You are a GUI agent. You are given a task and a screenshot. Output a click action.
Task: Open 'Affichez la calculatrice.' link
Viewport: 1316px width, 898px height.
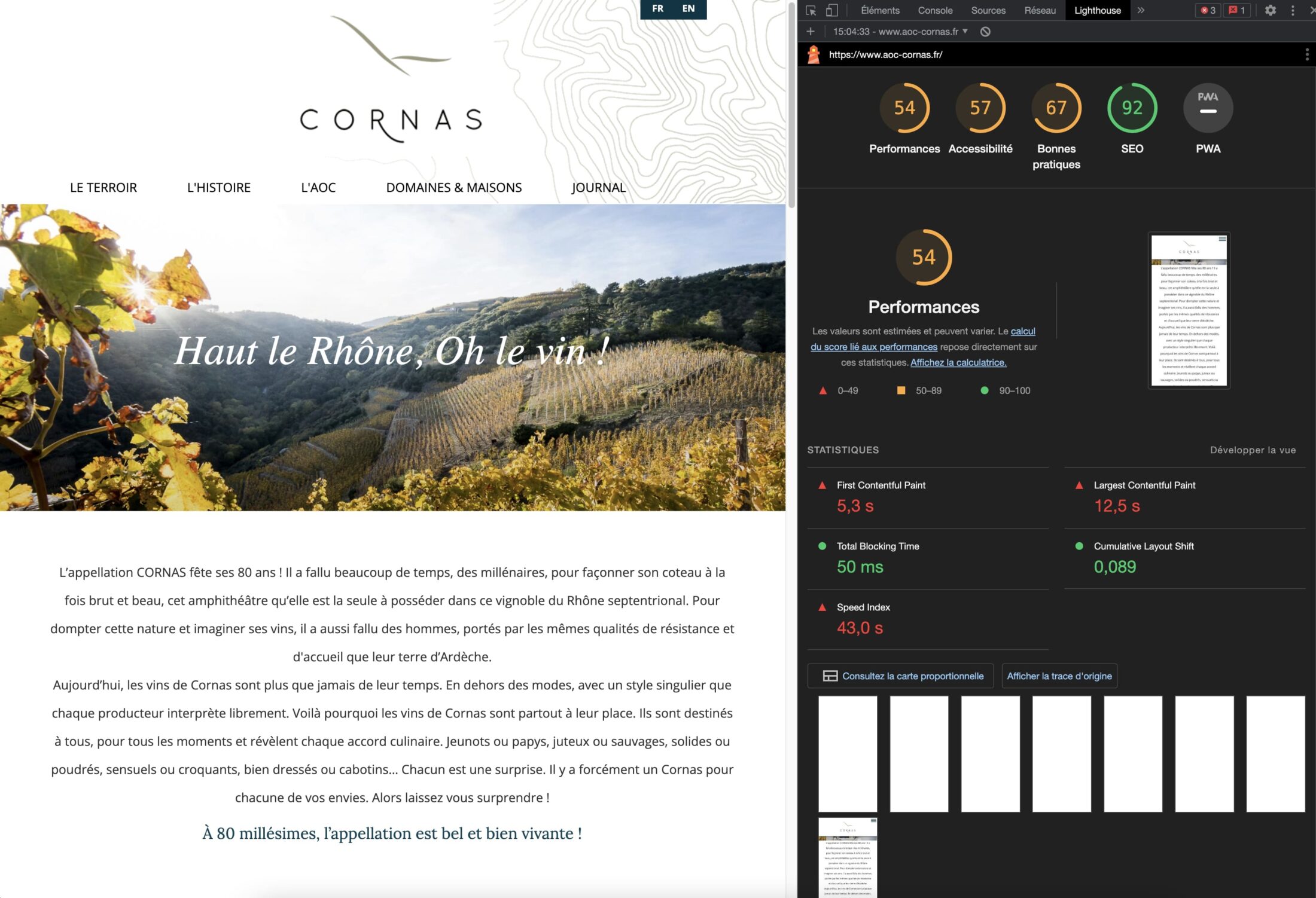point(958,362)
